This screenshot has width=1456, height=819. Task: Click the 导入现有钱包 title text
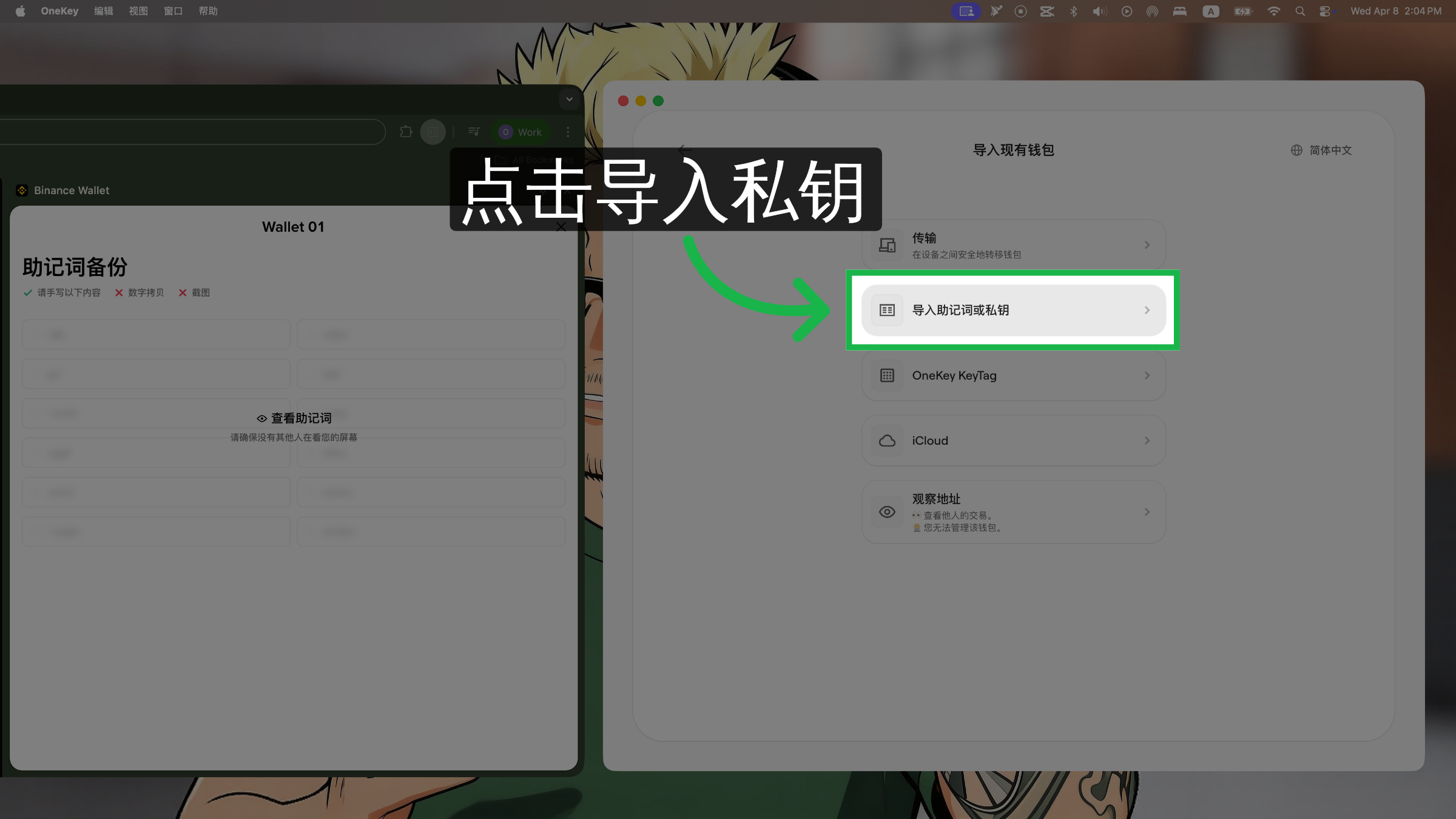coord(1013,150)
